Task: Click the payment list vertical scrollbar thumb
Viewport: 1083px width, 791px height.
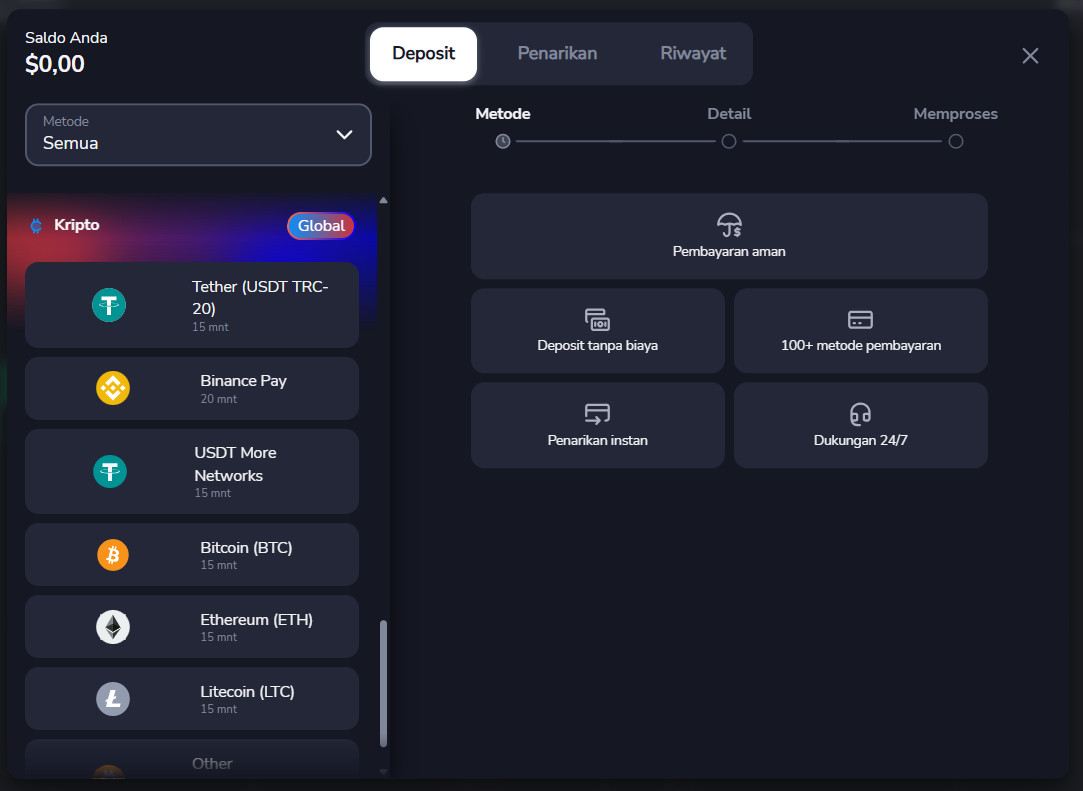Action: (384, 683)
